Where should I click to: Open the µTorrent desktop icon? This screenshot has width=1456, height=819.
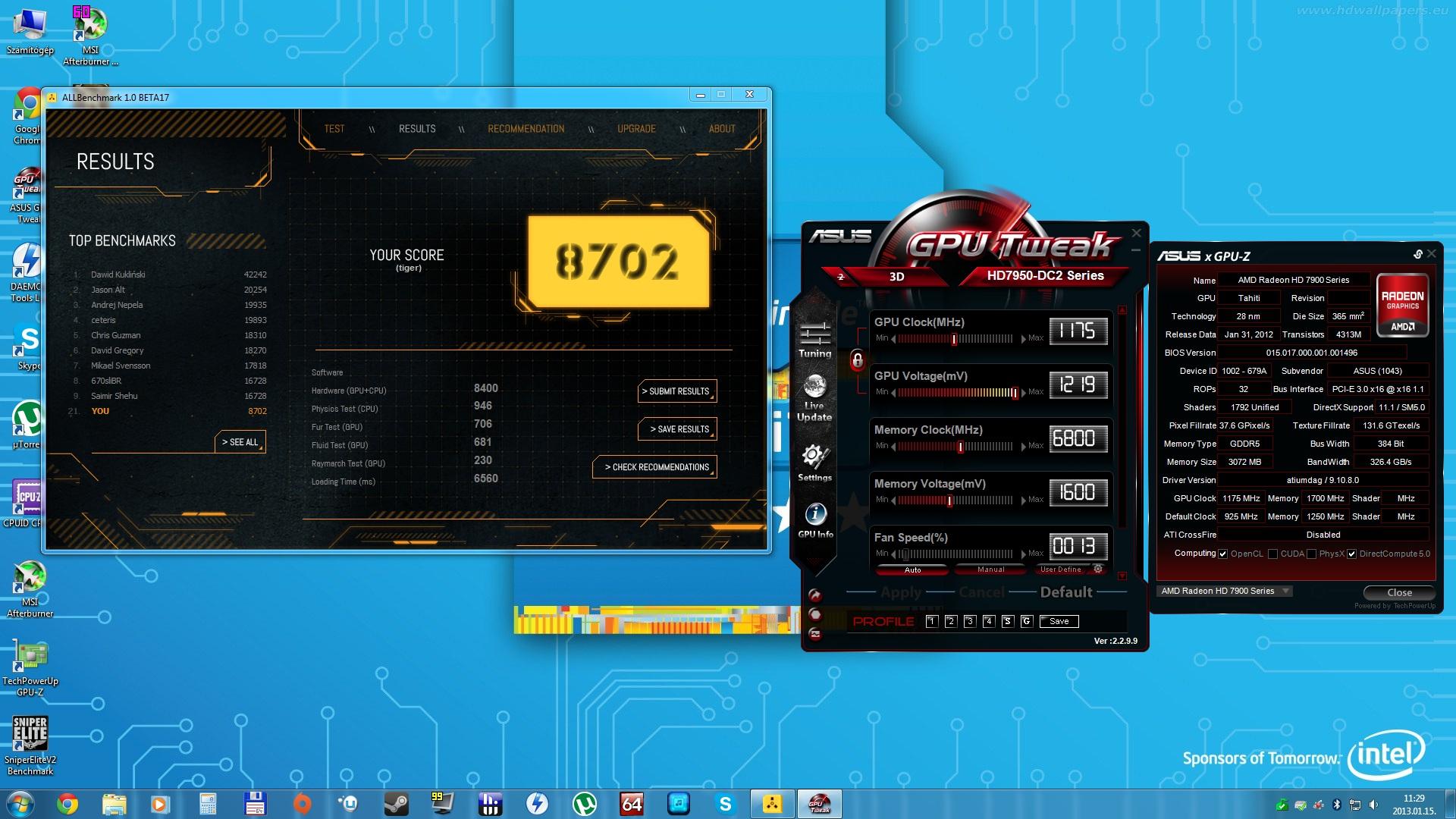[27, 425]
